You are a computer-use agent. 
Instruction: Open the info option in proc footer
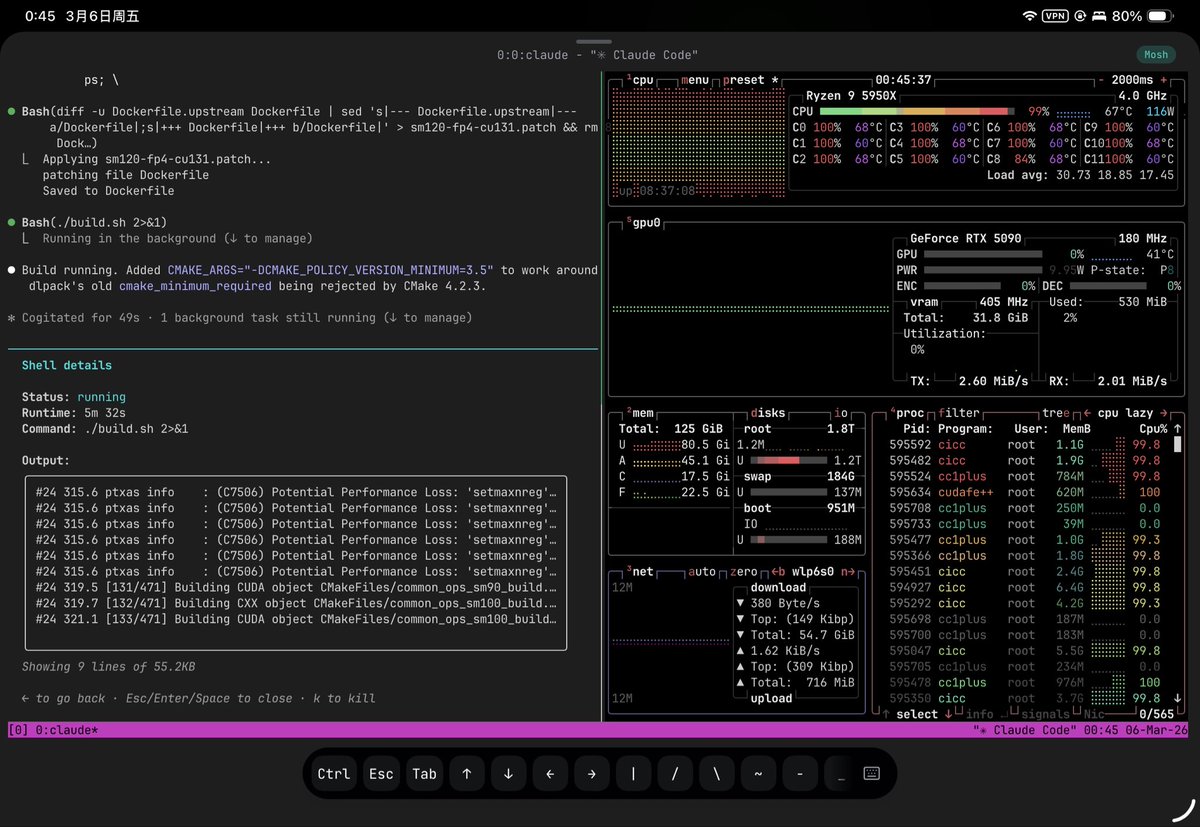980,714
